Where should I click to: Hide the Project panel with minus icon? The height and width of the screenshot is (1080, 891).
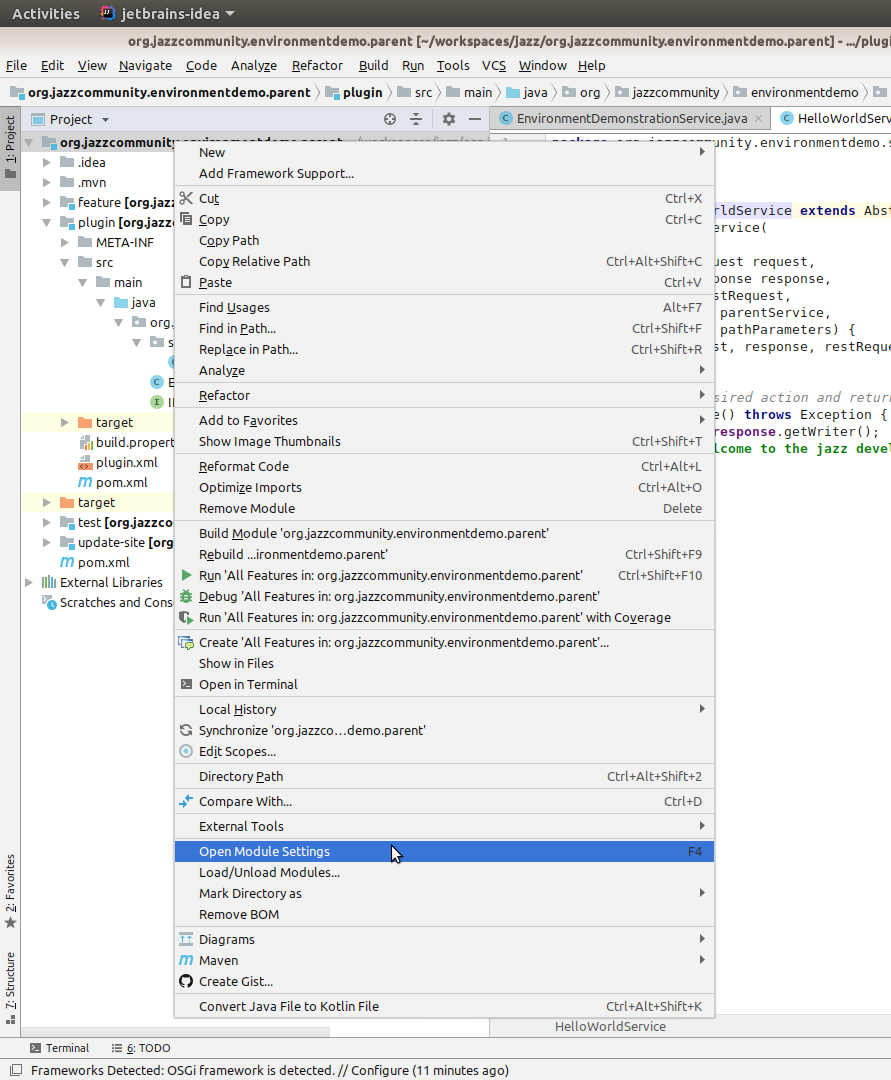pos(474,119)
